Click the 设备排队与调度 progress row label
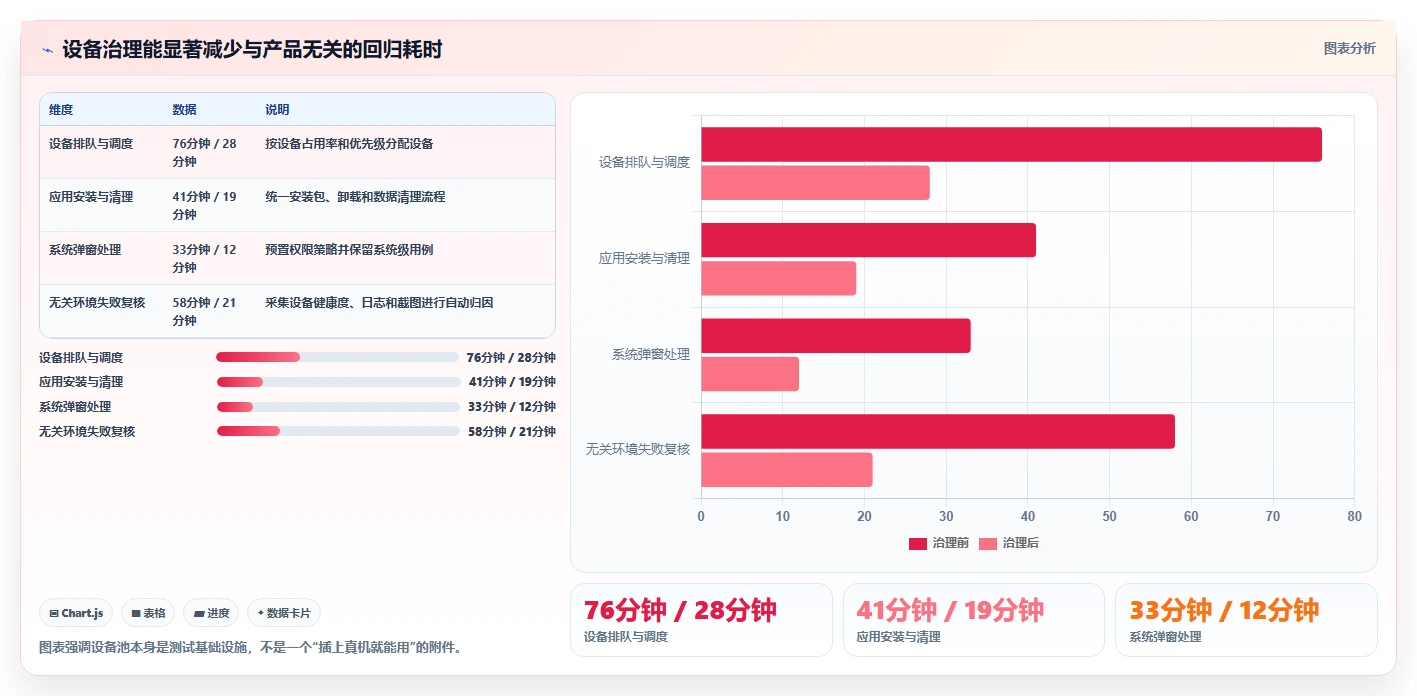Screen dimensions: 1417x696 (x=81, y=357)
